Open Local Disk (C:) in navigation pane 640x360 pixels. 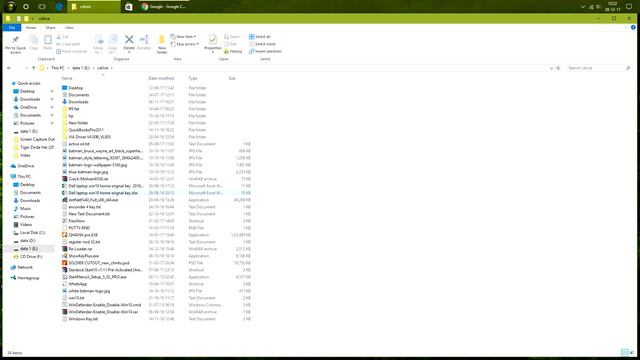(x=33, y=233)
